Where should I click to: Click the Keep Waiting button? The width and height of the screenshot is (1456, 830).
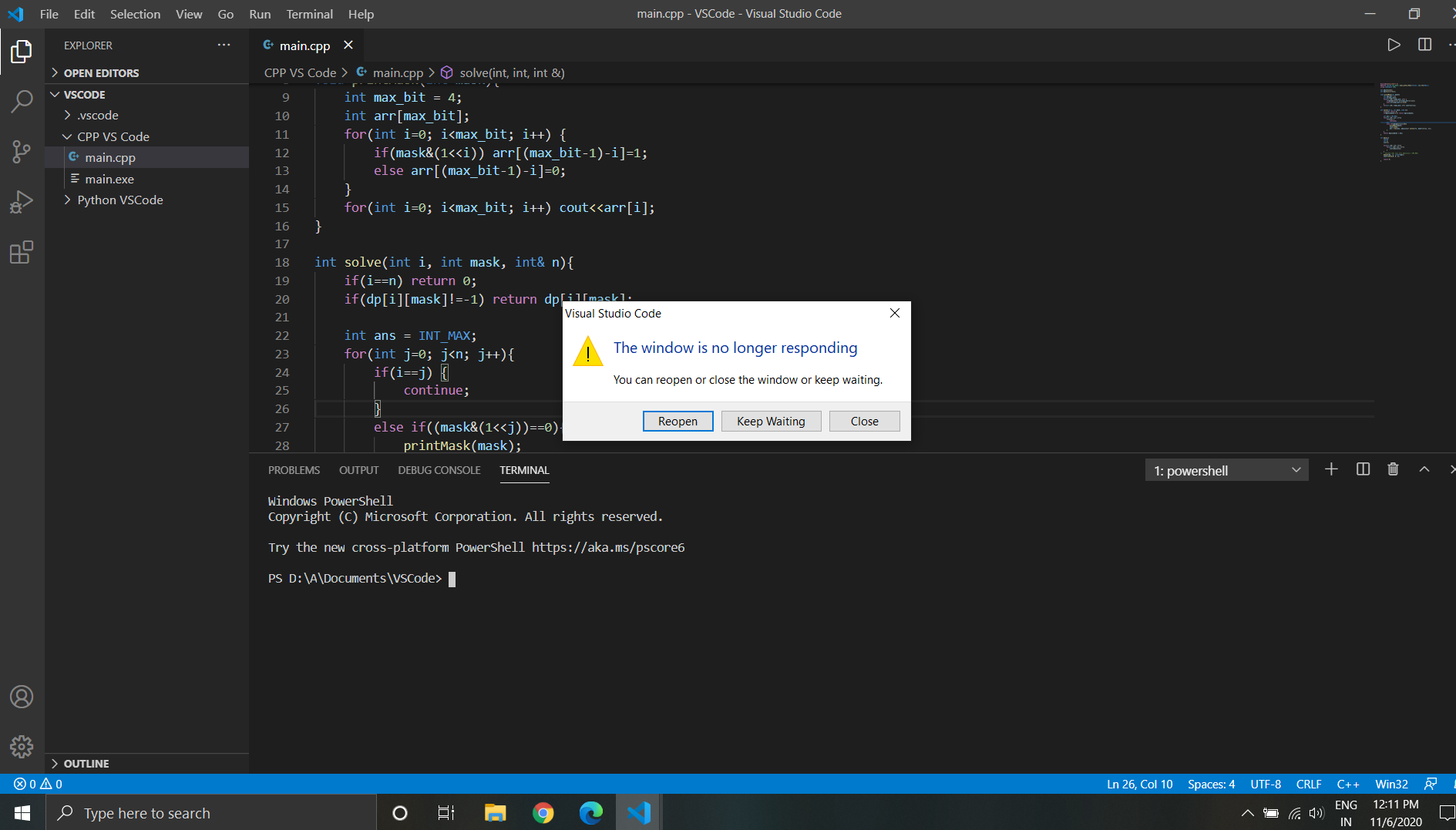771,421
